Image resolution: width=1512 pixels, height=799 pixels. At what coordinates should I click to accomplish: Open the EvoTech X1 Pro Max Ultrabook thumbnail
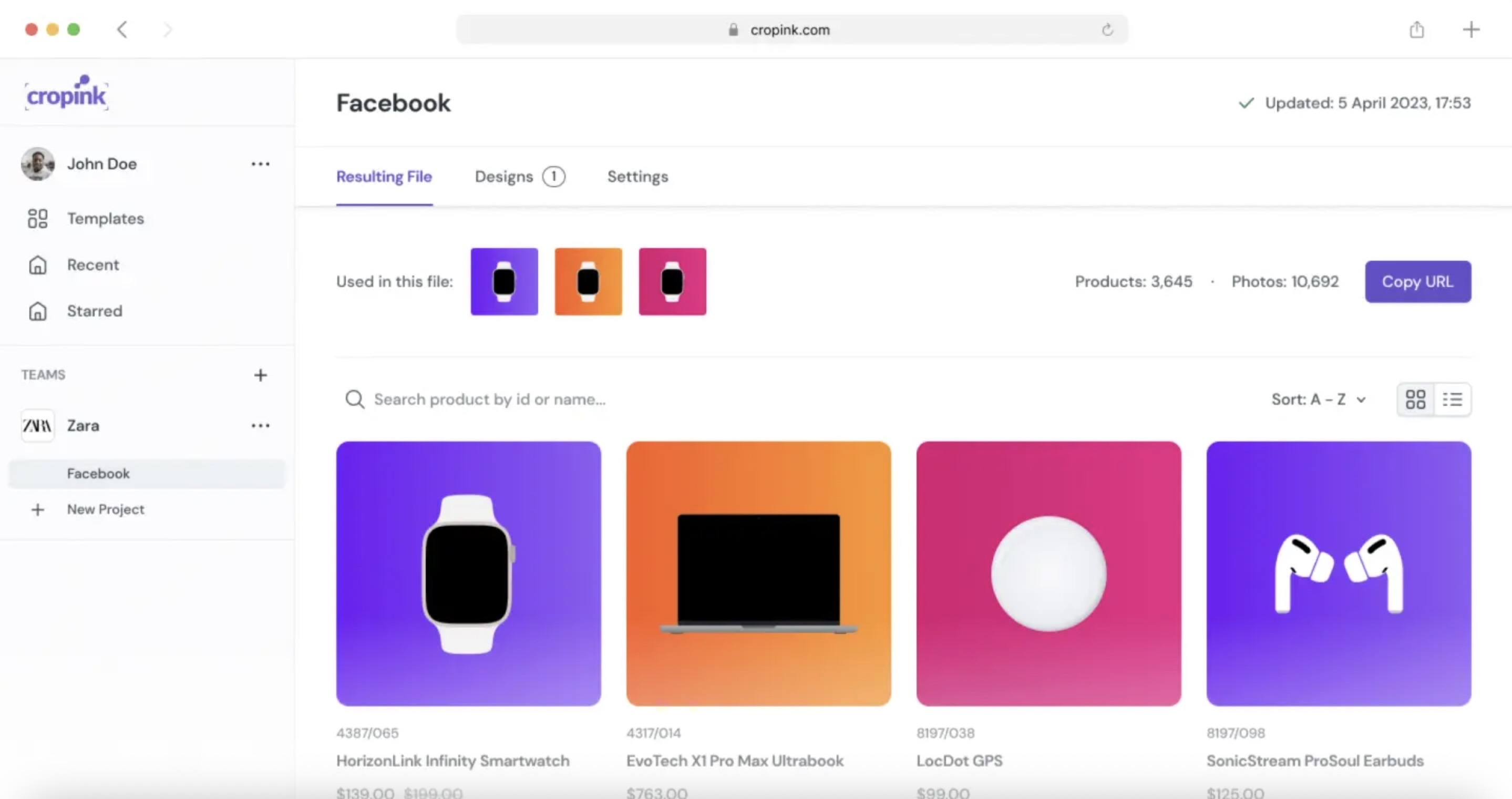pos(758,573)
